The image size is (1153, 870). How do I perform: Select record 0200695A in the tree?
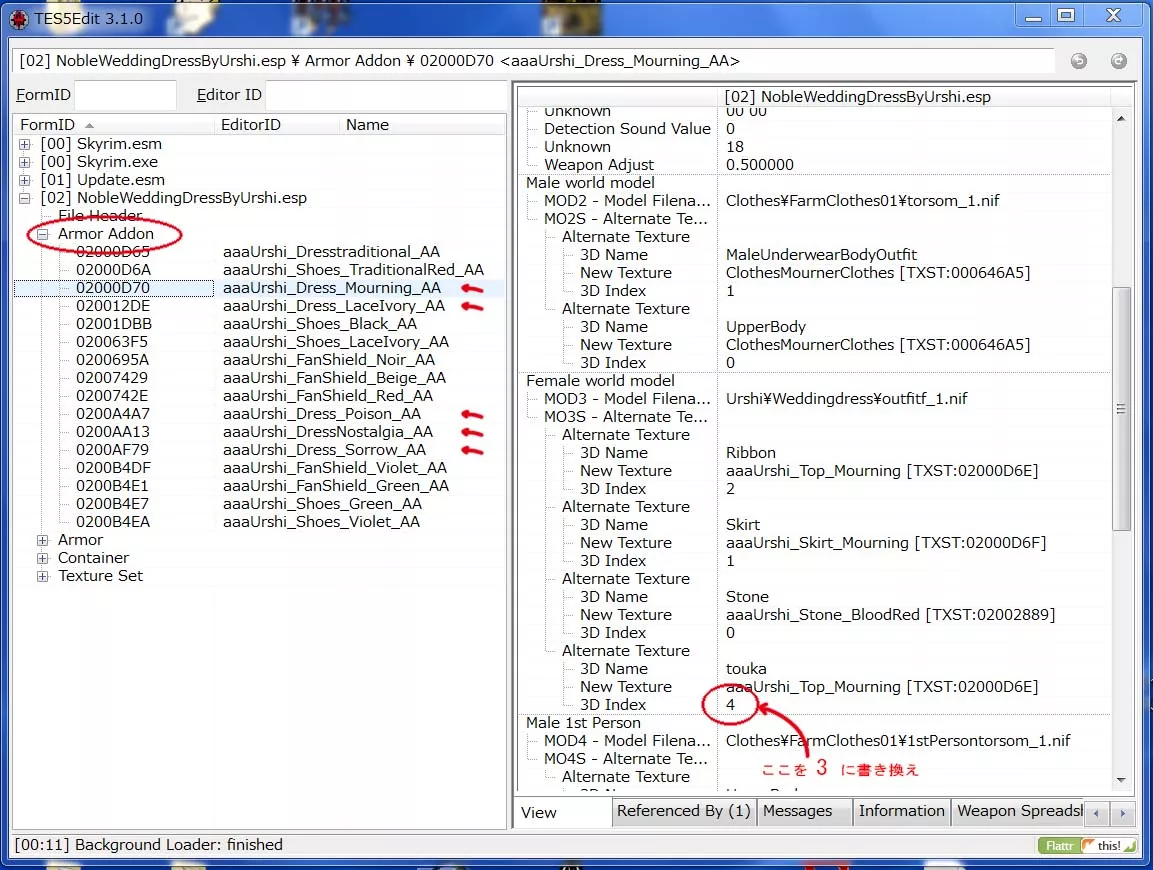[113, 360]
